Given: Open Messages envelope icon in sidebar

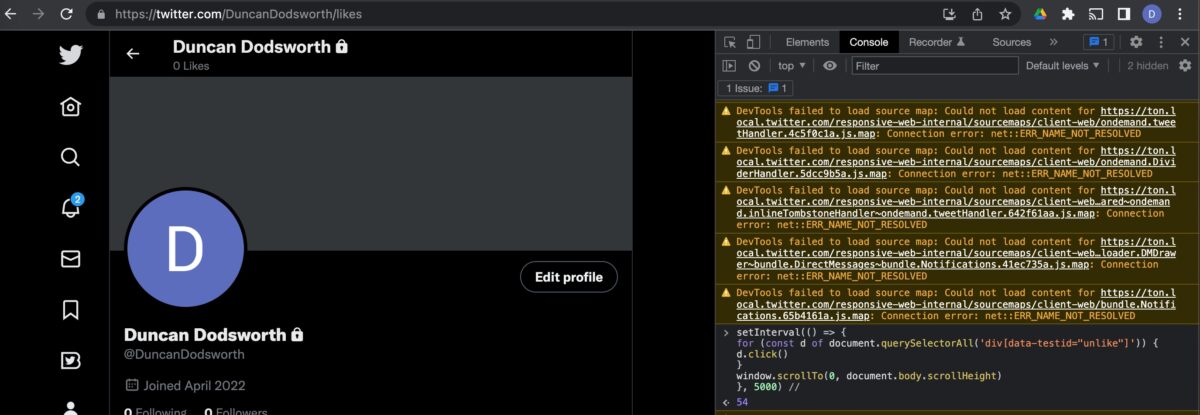Looking at the screenshot, I should click(70, 259).
